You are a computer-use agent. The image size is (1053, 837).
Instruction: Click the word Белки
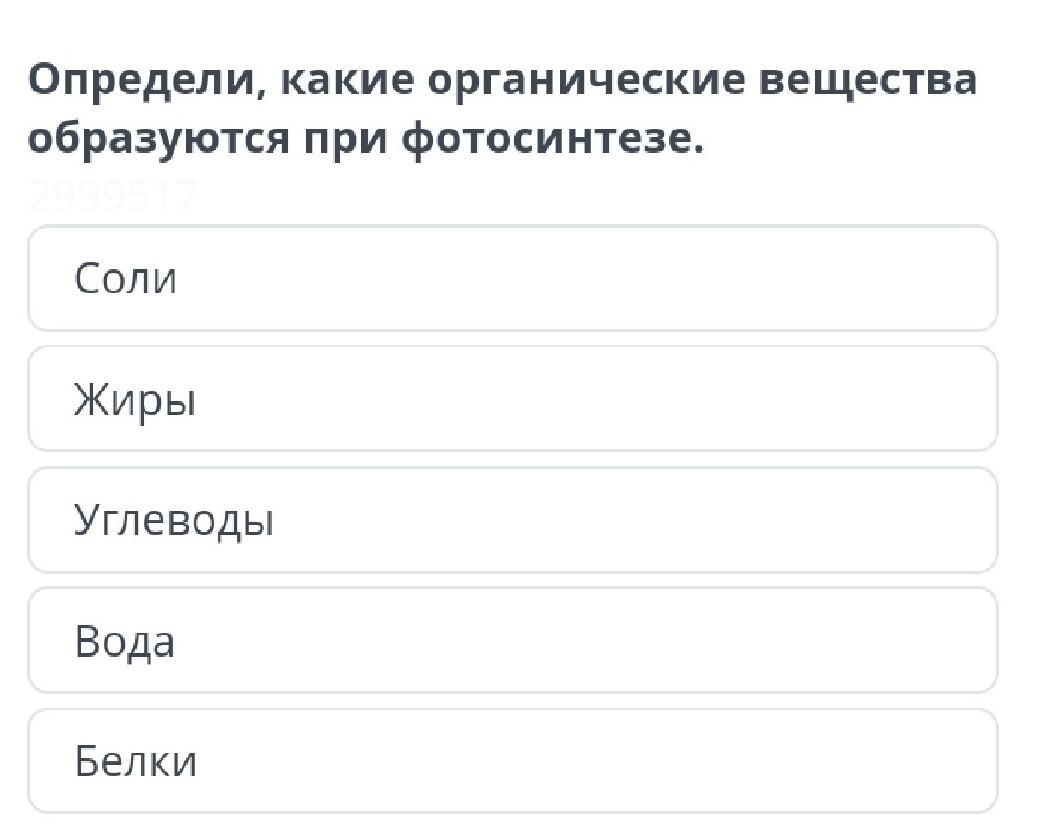[135, 762]
